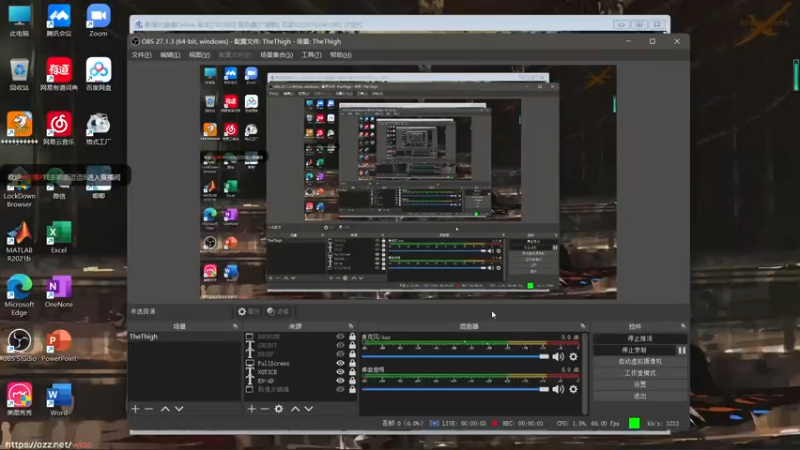800x450 pixels.
Task: Open the 场景集合(S) menu
Action: tap(277, 55)
